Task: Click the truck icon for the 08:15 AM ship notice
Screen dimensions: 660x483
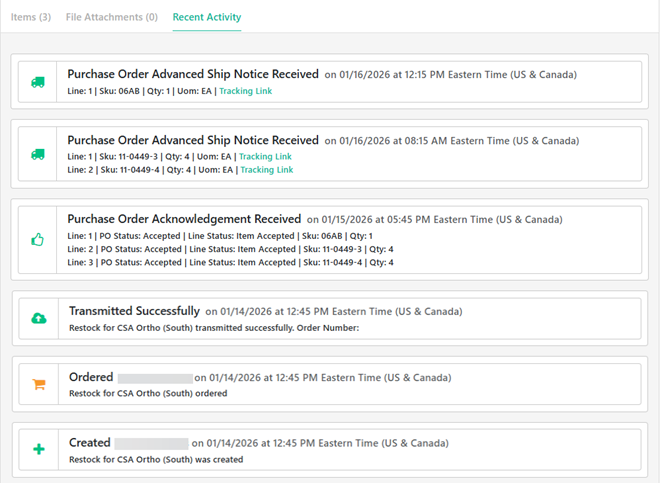Action: tap(38, 154)
